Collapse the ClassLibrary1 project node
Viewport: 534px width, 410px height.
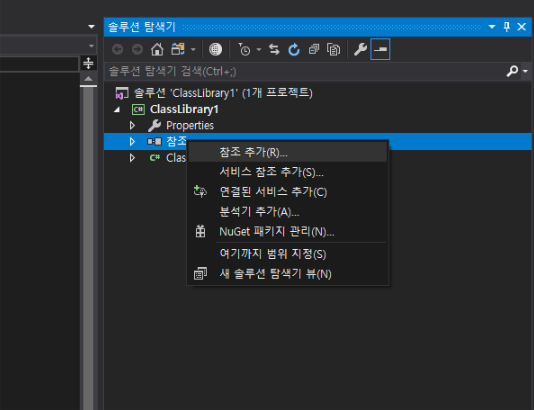117,109
